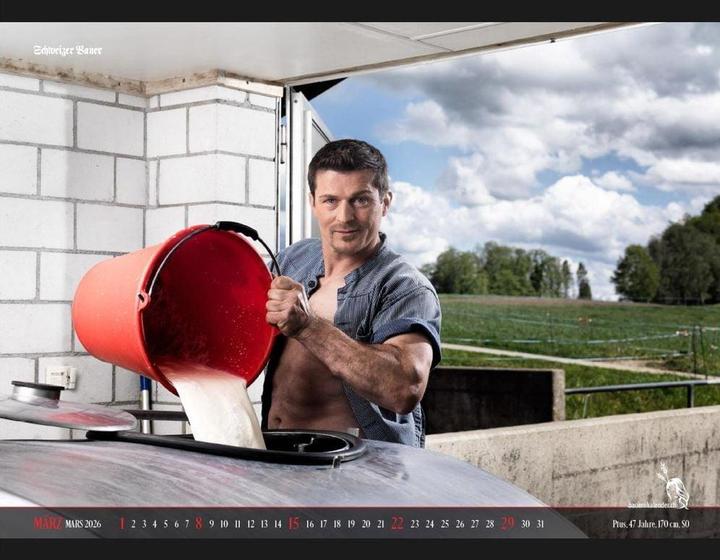Select day 6 in the calendar strip
The width and height of the screenshot is (720, 560).
point(176,524)
